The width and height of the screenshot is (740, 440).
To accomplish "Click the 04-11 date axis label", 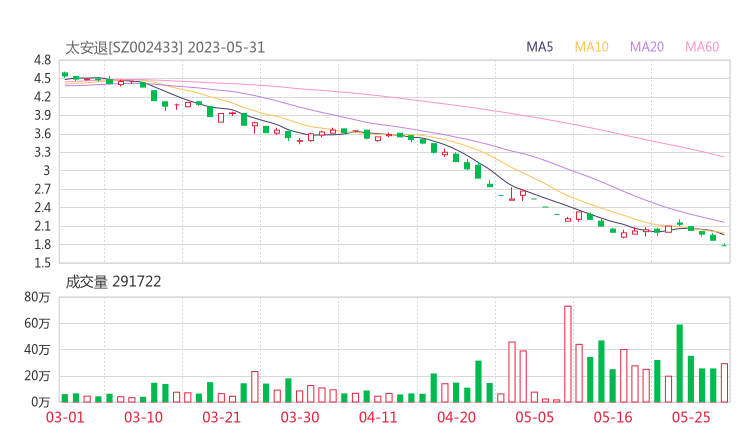I will click(x=378, y=417).
